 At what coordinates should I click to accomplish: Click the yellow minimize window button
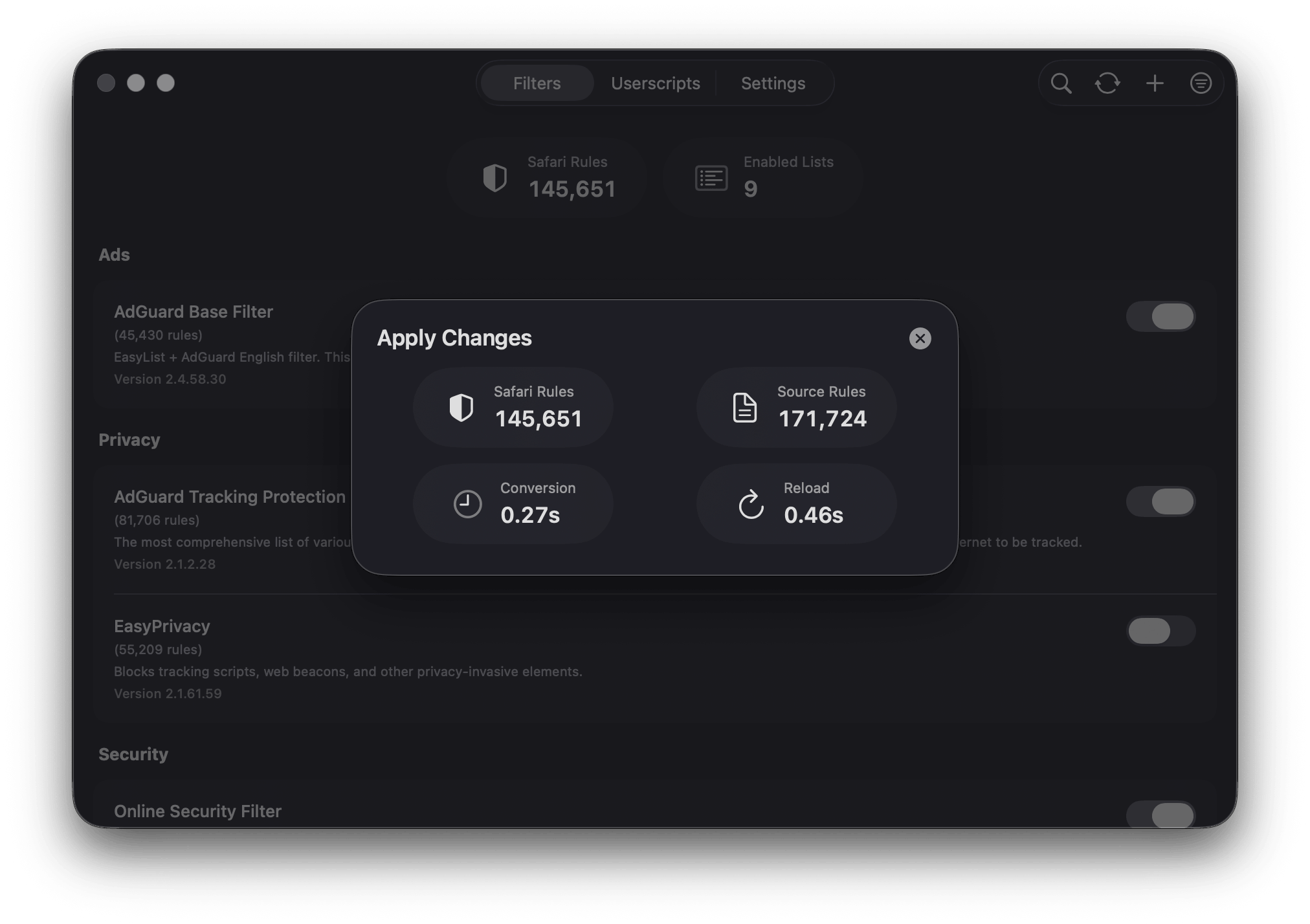pyautogui.click(x=136, y=83)
